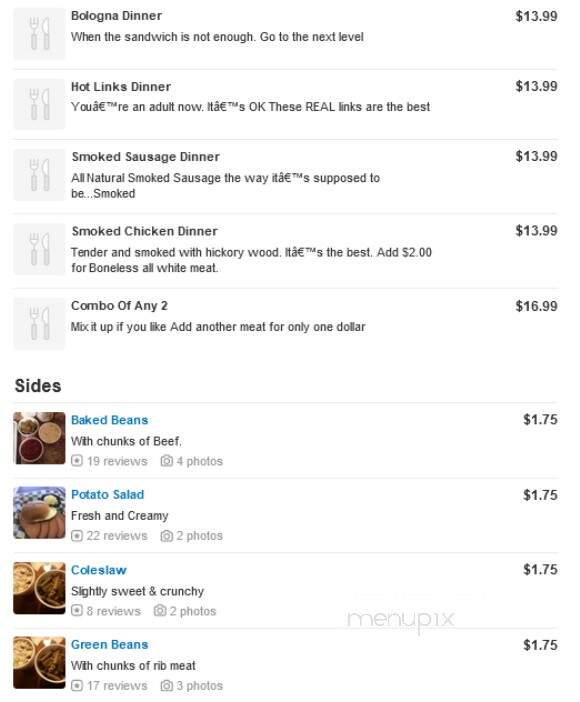Open the Coleslaw item link
The width and height of the screenshot is (580, 702).
99,570
